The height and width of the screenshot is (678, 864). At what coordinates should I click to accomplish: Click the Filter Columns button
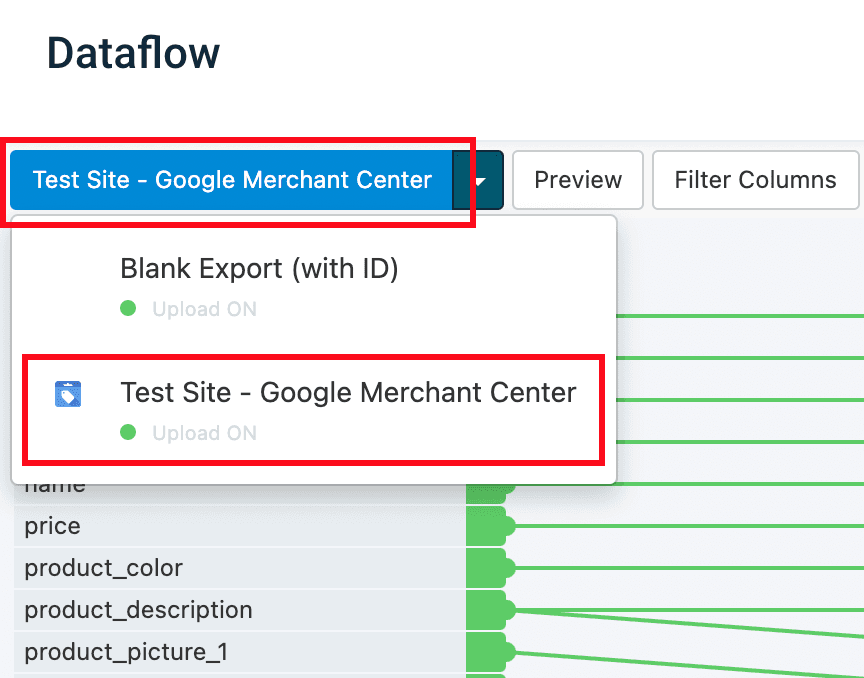pyautogui.click(x=755, y=181)
